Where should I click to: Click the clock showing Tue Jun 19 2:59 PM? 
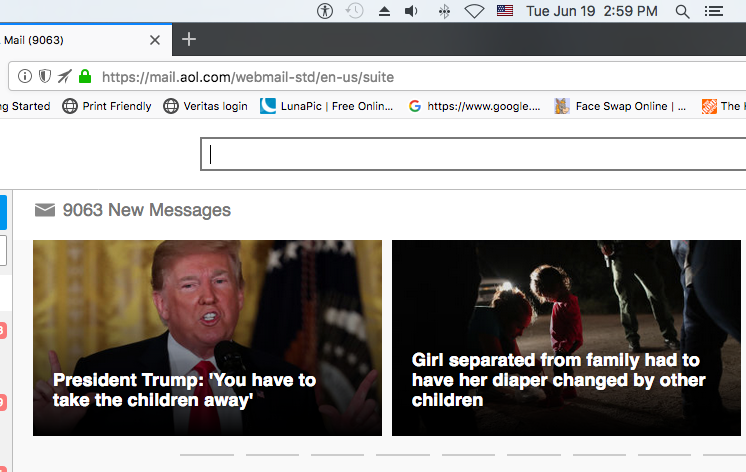(x=592, y=11)
